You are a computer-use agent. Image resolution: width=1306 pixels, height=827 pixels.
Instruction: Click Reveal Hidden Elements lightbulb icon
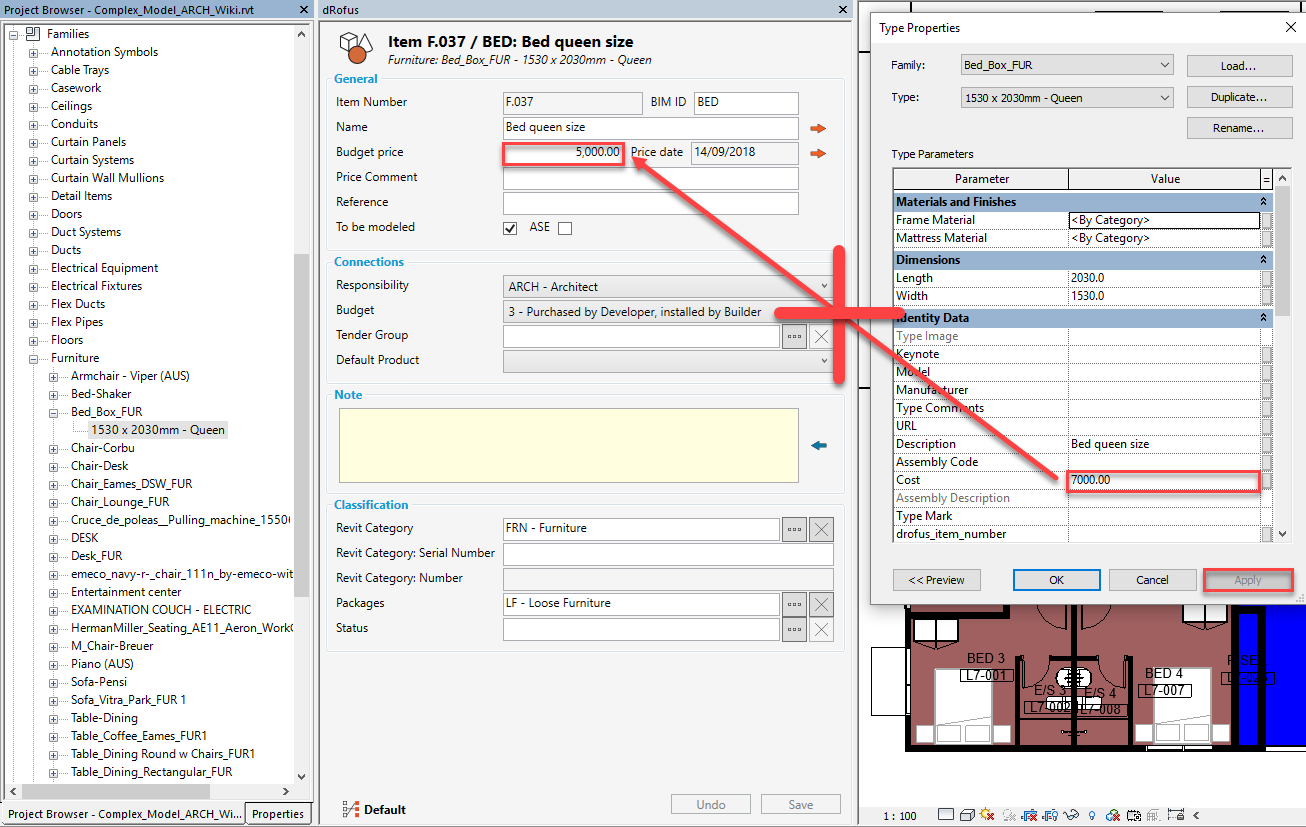1091,815
